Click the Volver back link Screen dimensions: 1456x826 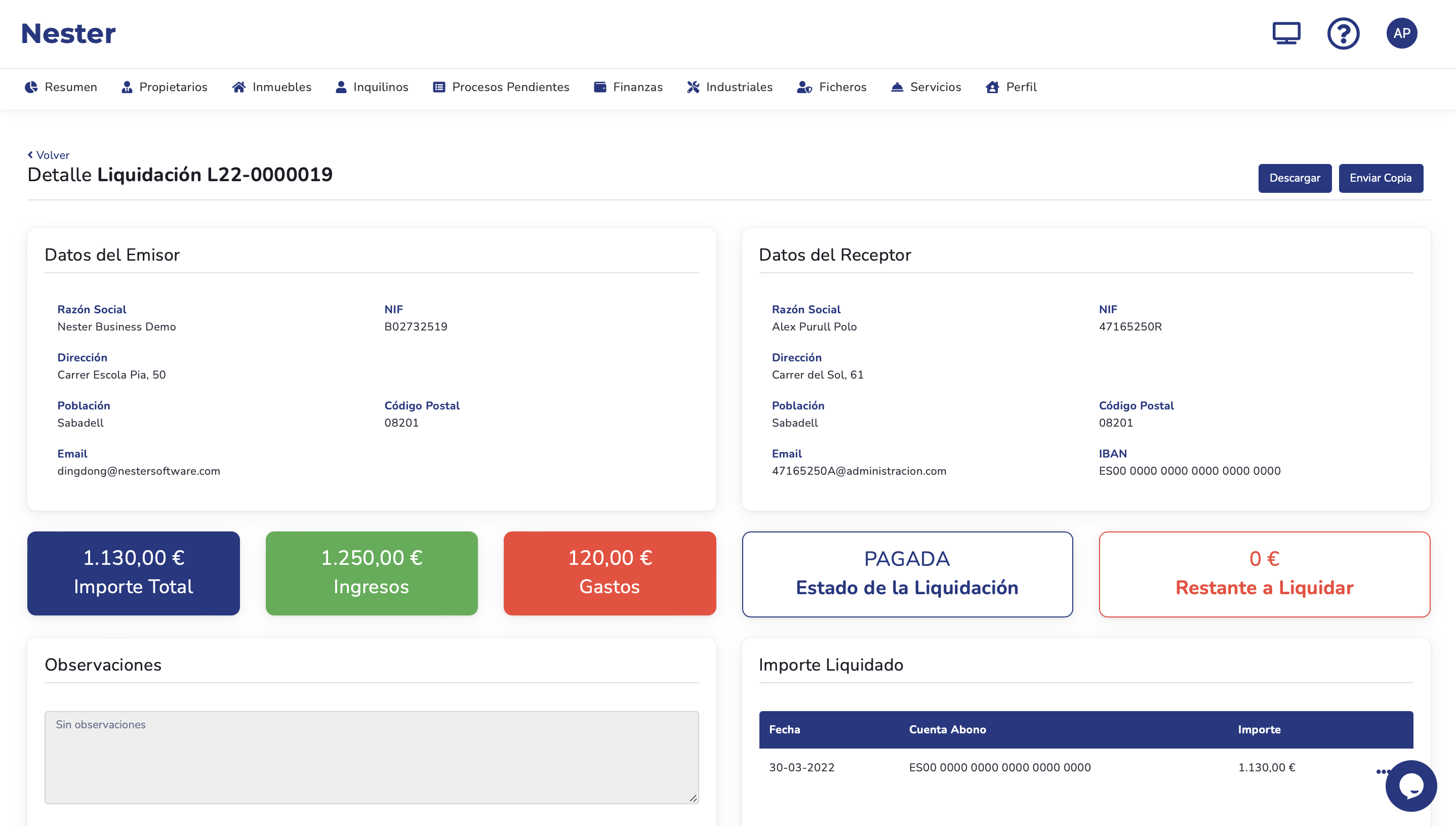48,154
